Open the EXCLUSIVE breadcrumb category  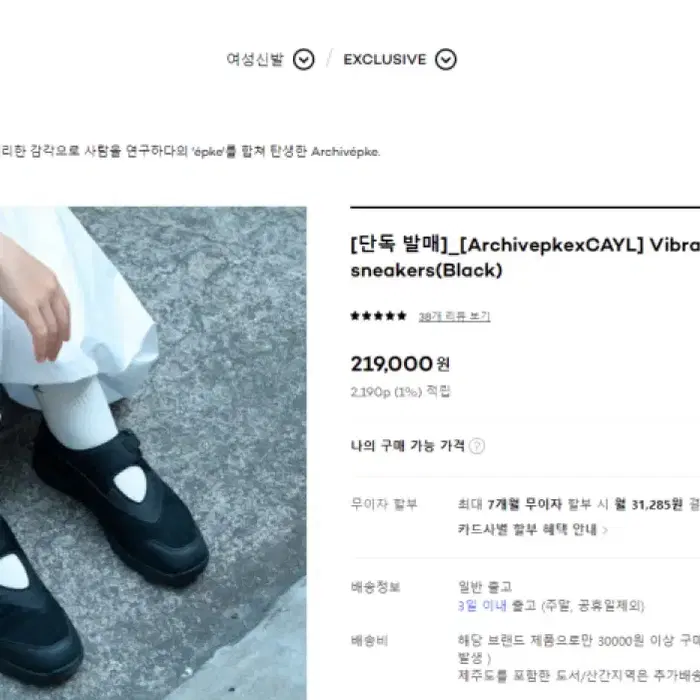[385, 59]
